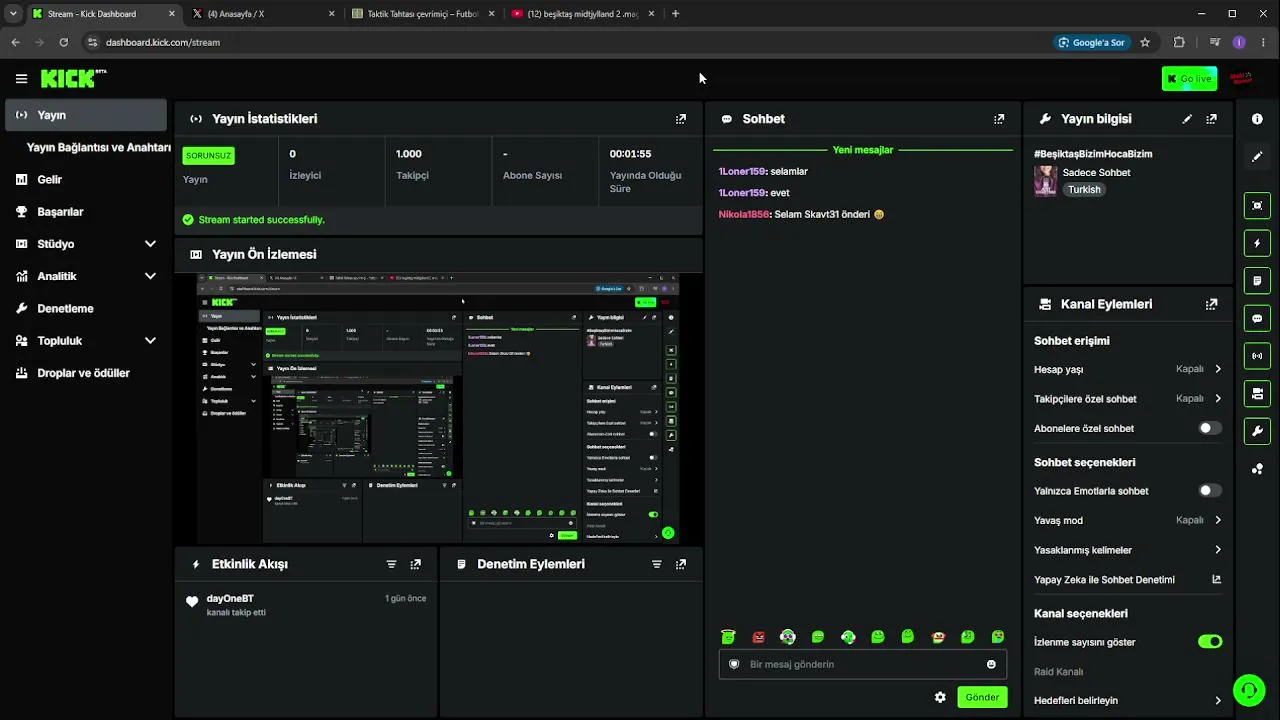Select Yayın in the sidebar
The width and height of the screenshot is (1280, 720).
click(86, 115)
